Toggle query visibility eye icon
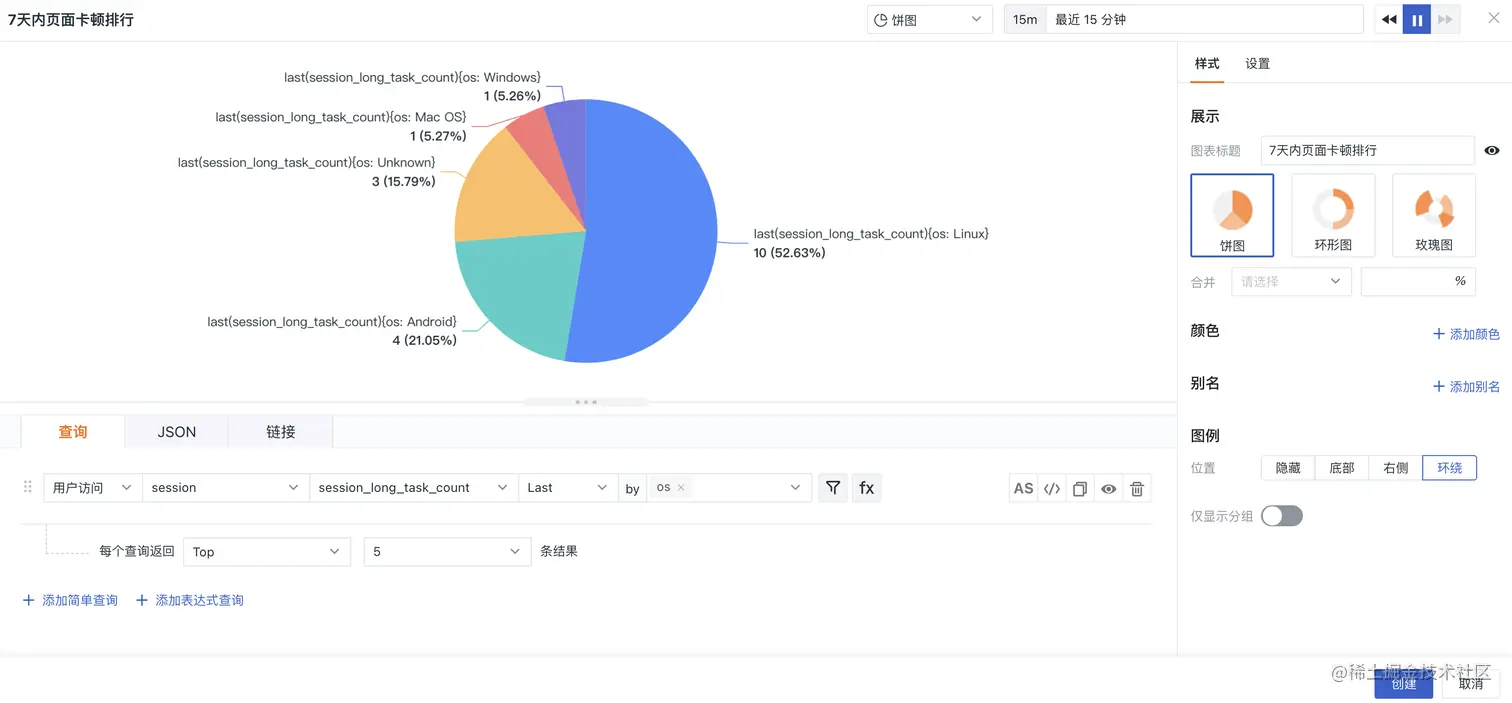This screenshot has height=703, width=1512. click(x=1108, y=489)
